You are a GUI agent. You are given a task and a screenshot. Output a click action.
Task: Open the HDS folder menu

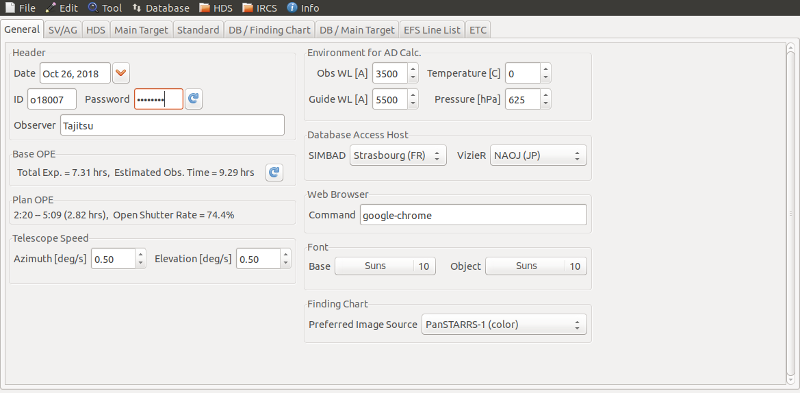click(215, 8)
